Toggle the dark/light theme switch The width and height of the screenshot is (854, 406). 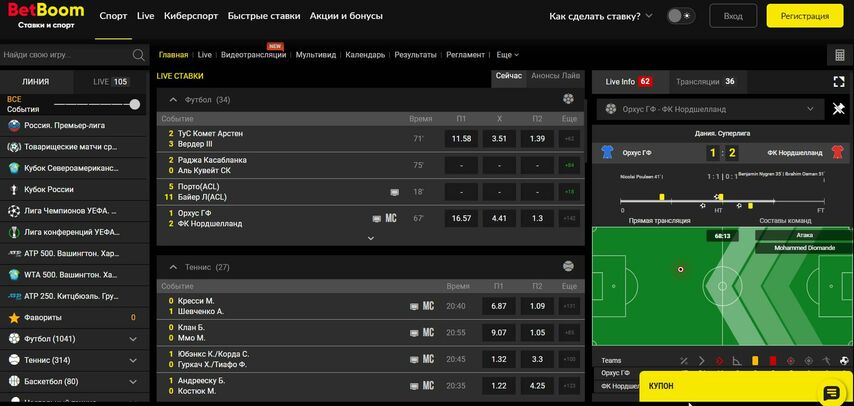681,16
